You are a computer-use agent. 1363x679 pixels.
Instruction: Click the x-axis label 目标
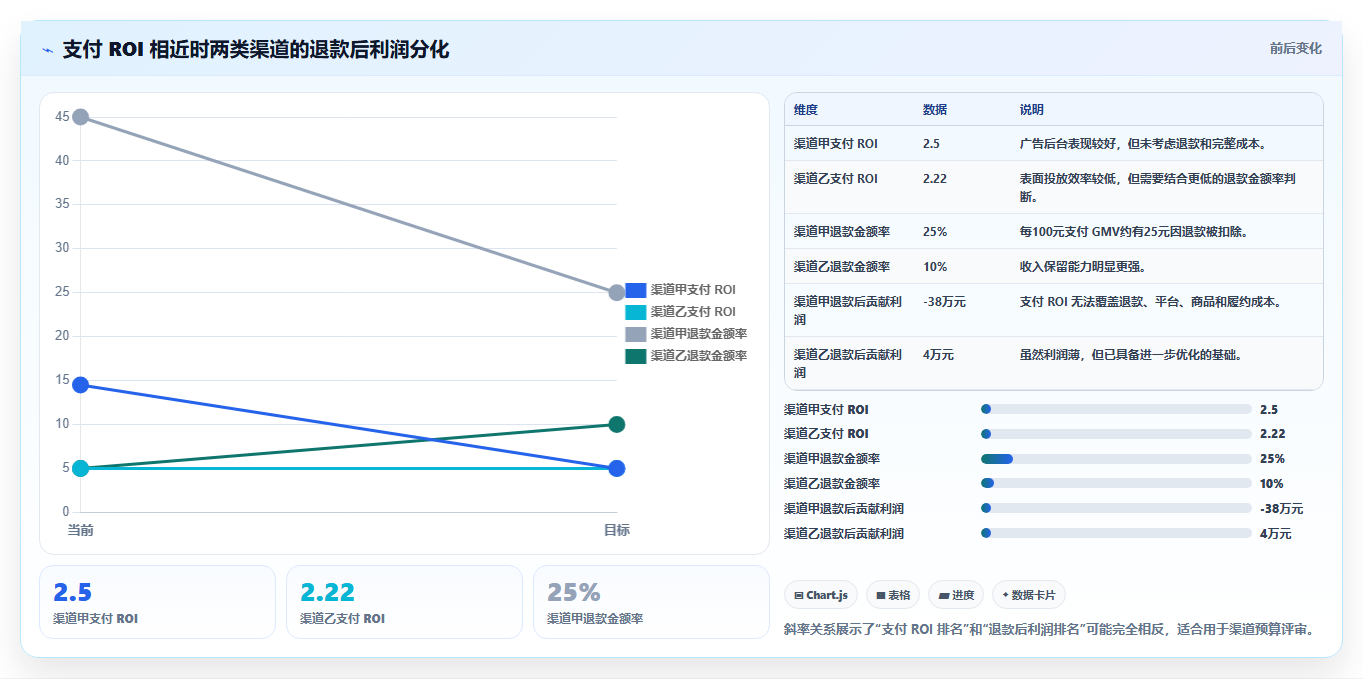(617, 530)
